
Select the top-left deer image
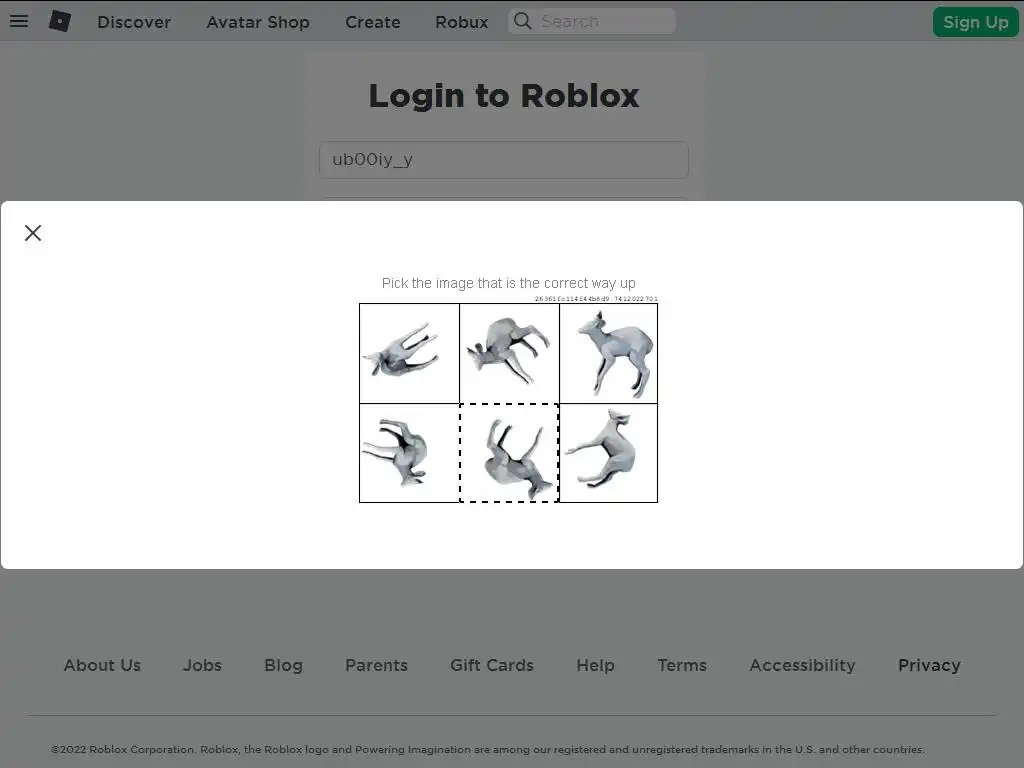click(x=409, y=353)
